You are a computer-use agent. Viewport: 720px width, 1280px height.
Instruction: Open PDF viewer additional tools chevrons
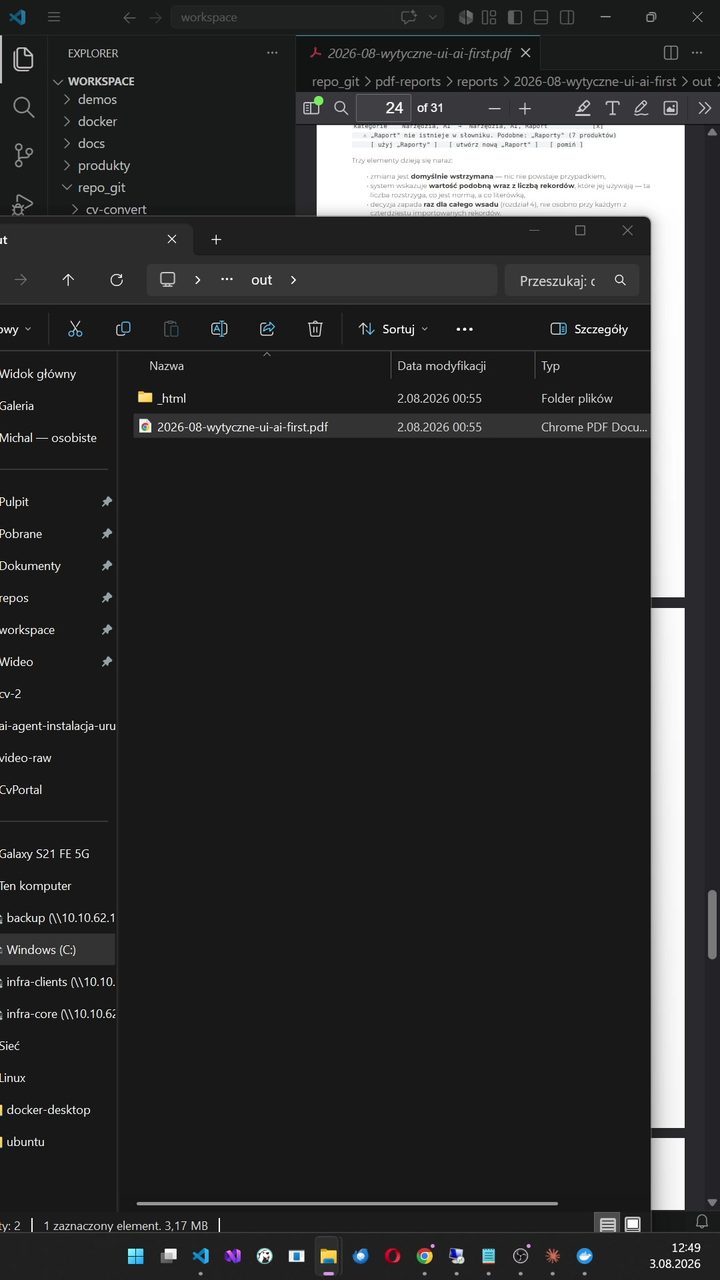704,108
